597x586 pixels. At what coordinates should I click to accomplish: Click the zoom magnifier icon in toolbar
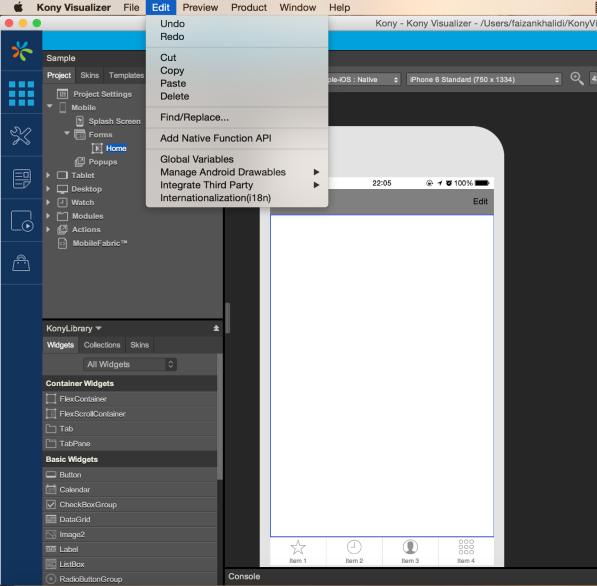[x=577, y=79]
